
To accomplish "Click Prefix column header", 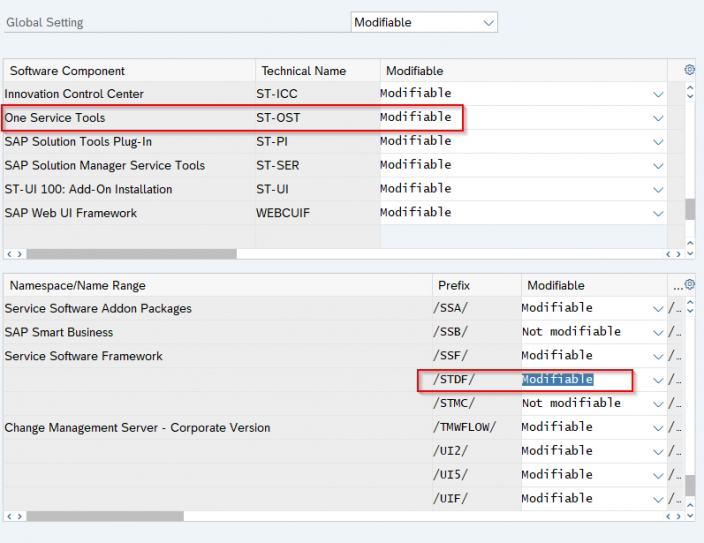I will tap(477, 285).
